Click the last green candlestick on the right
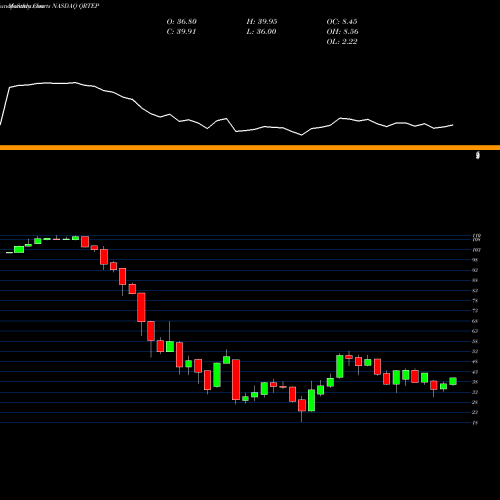The image size is (500, 500). pos(453,381)
